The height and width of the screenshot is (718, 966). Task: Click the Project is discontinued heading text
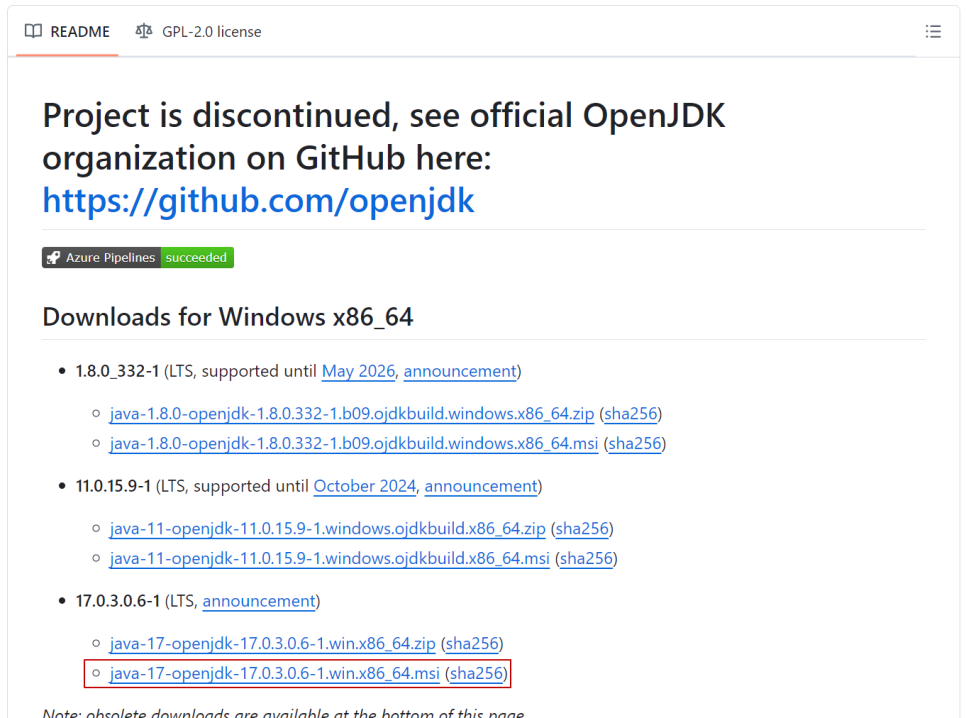pyautogui.click(x=384, y=137)
